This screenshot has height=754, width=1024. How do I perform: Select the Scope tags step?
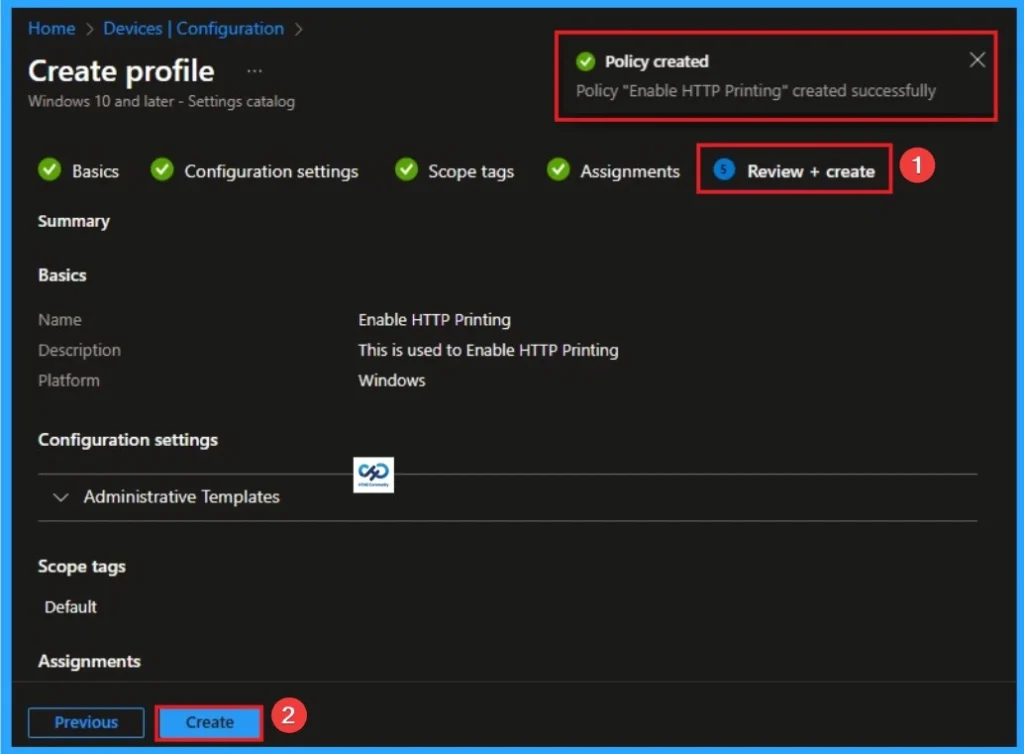(467, 171)
